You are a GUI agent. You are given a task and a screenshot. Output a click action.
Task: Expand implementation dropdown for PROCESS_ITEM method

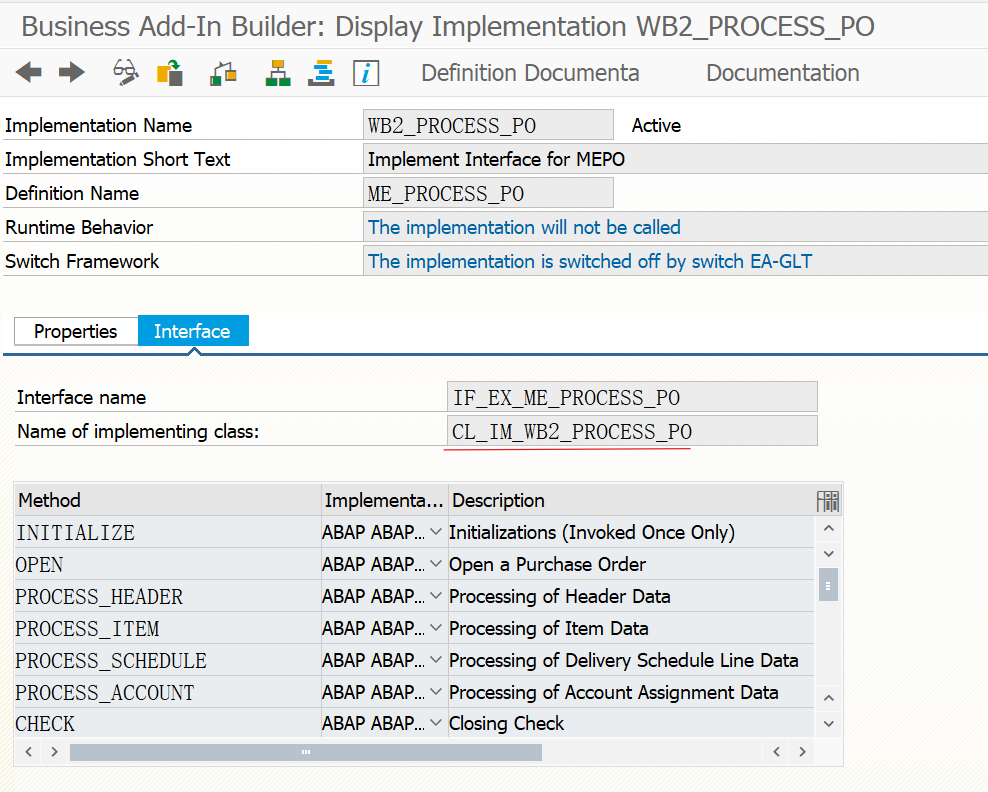(x=435, y=628)
